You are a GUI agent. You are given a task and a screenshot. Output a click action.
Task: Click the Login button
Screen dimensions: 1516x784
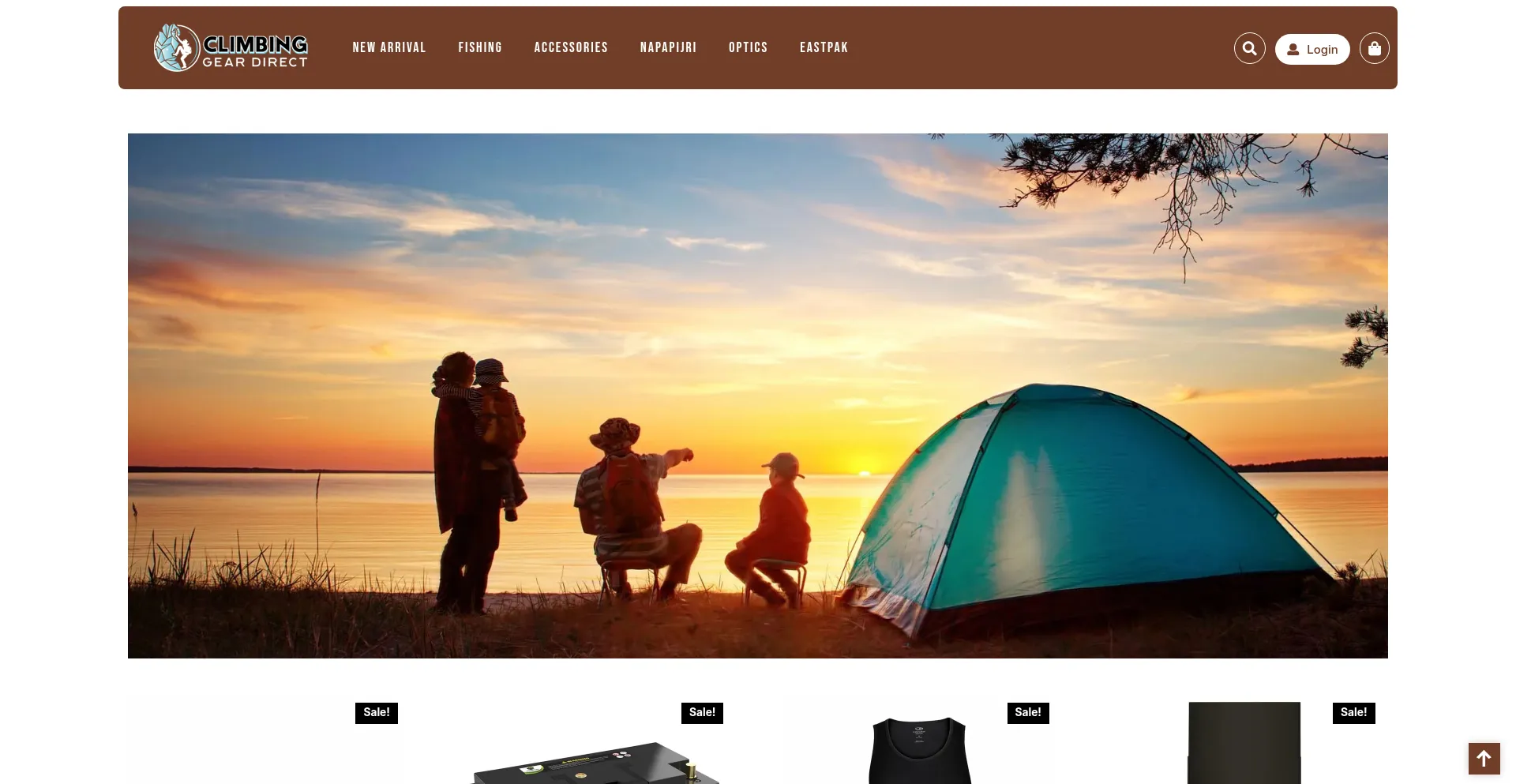1312,49
